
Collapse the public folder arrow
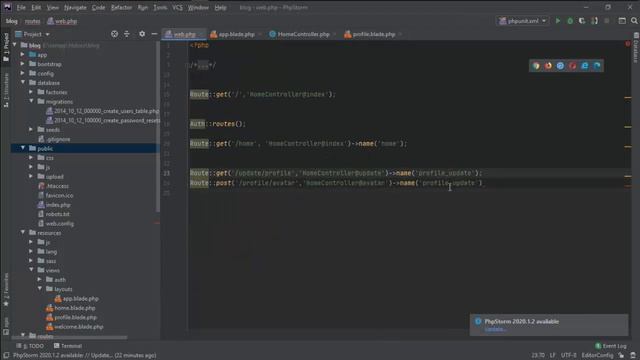pyautogui.click(x=22, y=148)
